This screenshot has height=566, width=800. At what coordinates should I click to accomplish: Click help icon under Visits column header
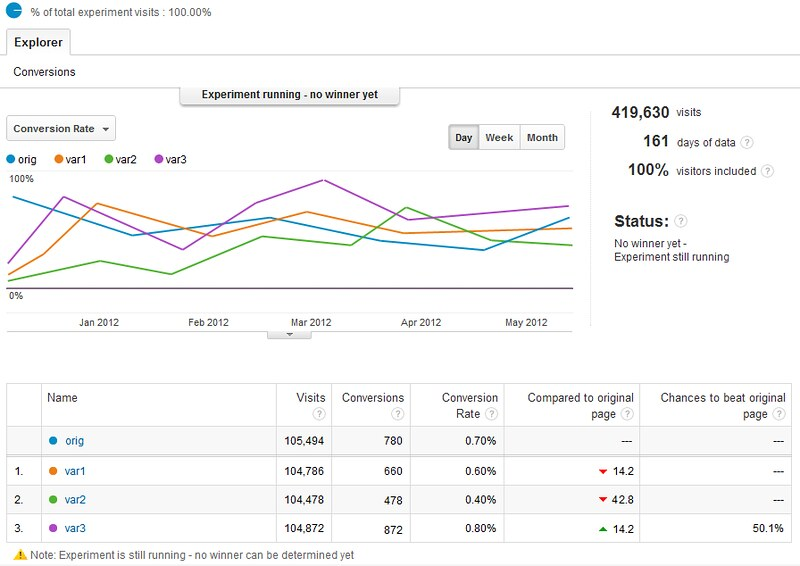click(x=319, y=414)
